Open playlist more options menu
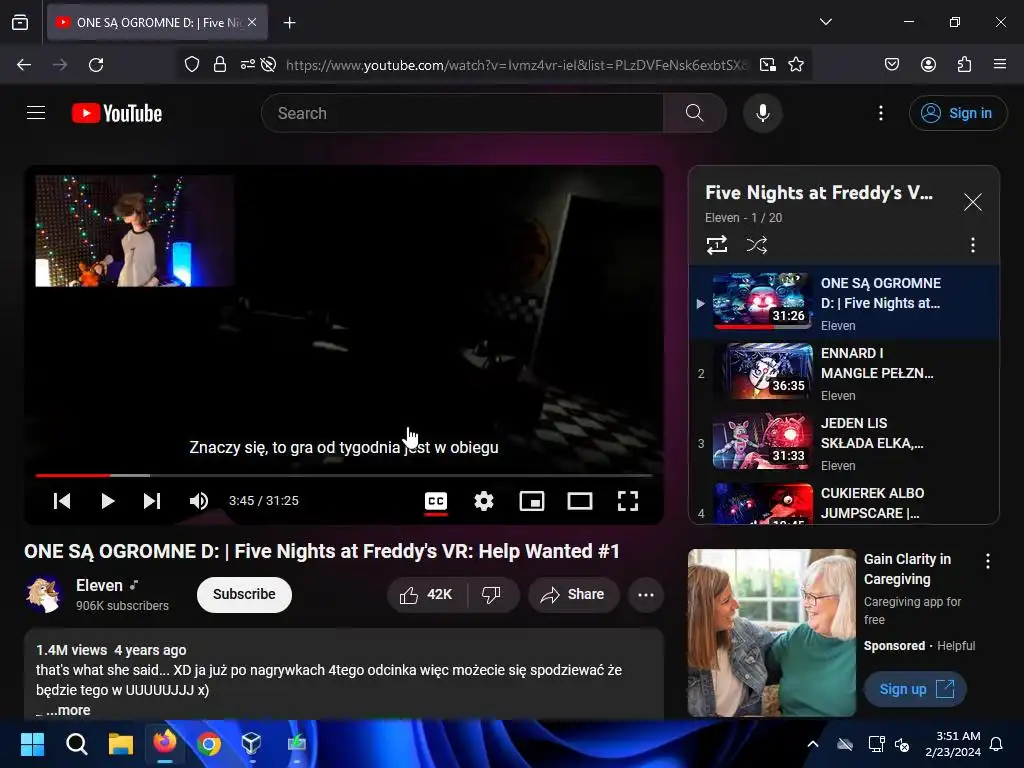This screenshot has width=1024, height=768. (x=973, y=245)
